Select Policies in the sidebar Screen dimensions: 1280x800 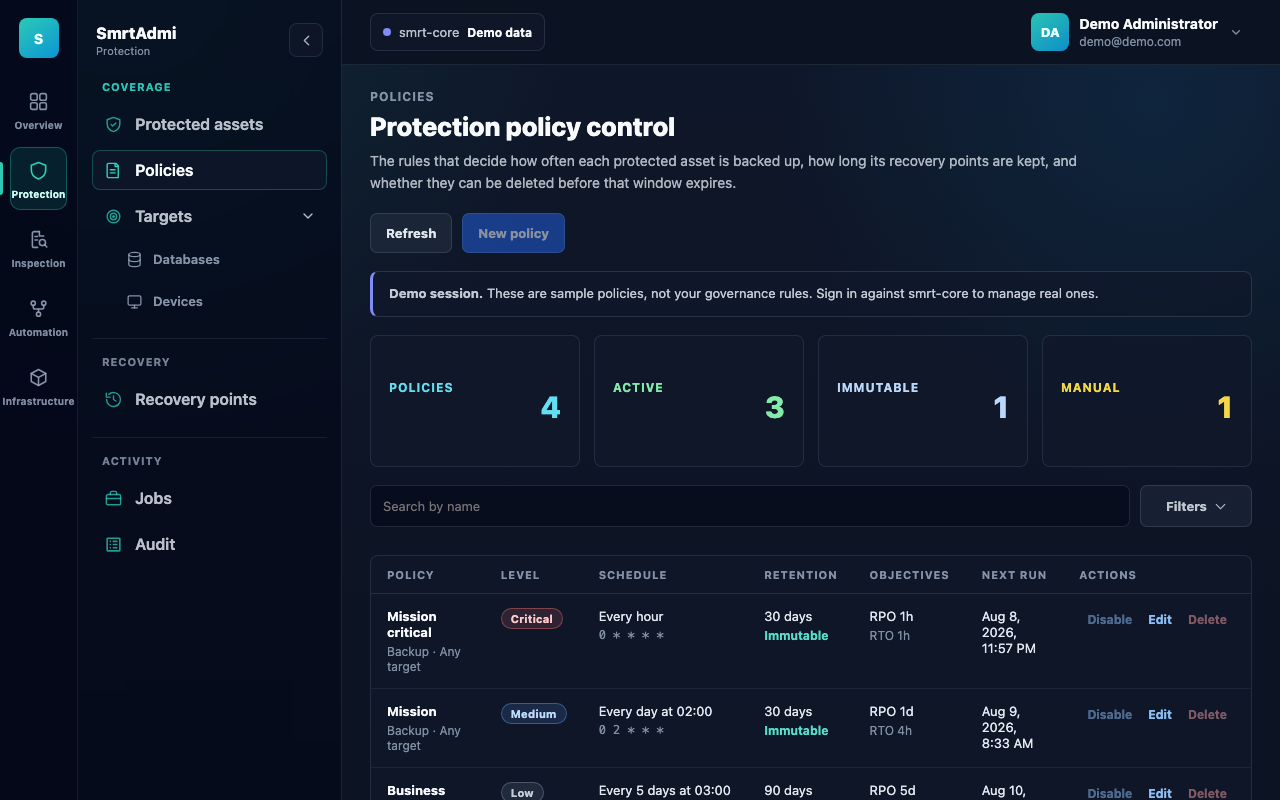point(209,170)
